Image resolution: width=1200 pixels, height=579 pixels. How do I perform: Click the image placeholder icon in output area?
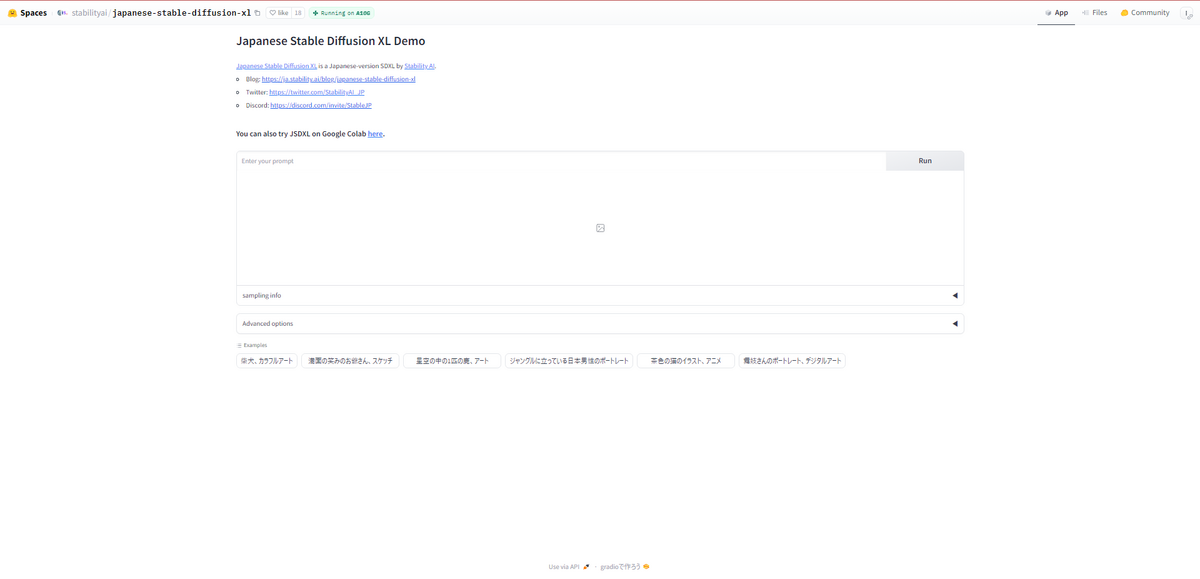[x=600, y=228]
